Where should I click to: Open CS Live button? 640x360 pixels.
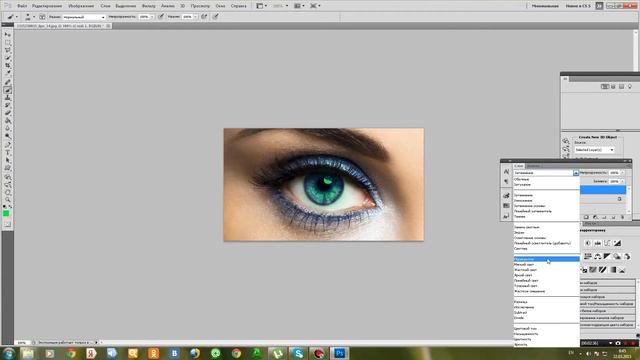click(x=599, y=6)
